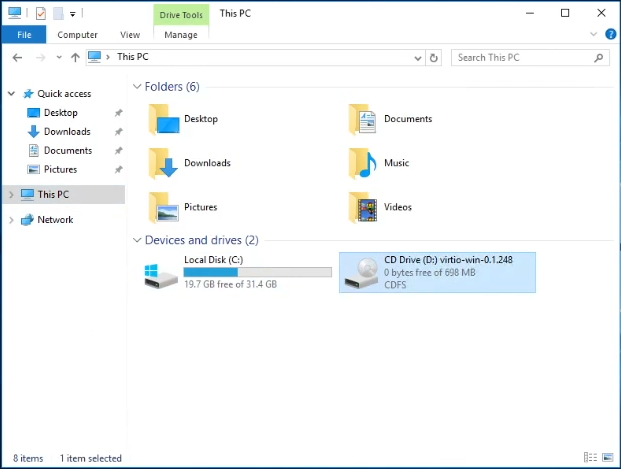Switch to the View ribbon tab
621x469 pixels.
pos(130,35)
